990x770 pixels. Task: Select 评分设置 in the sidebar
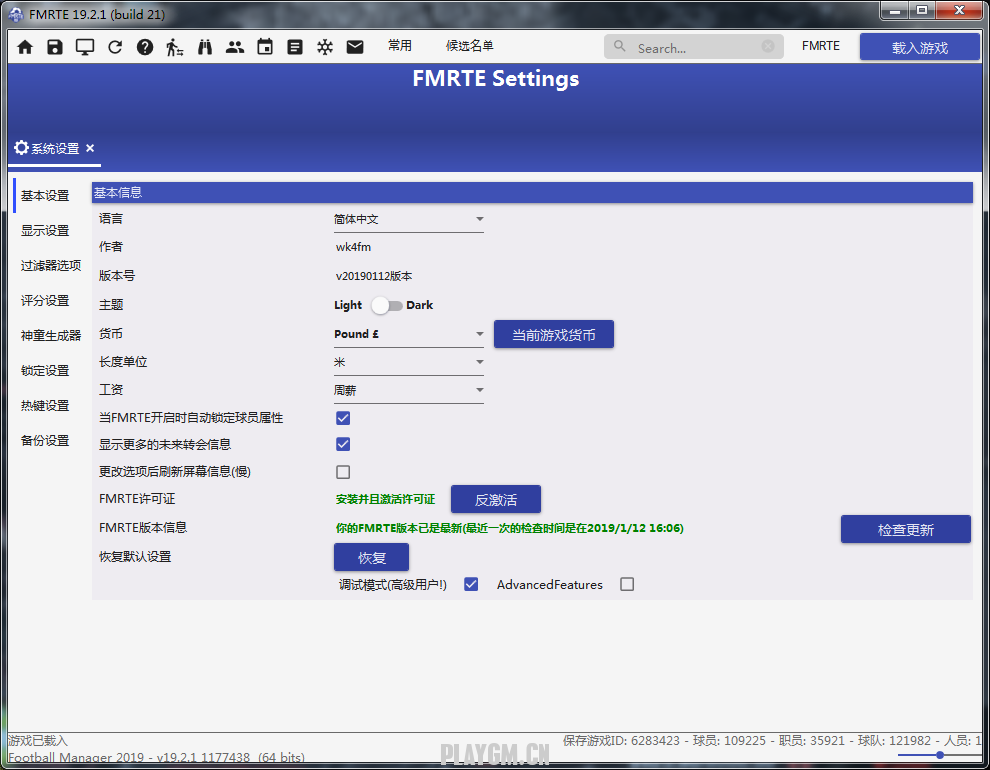pyautogui.click(x=45, y=300)
